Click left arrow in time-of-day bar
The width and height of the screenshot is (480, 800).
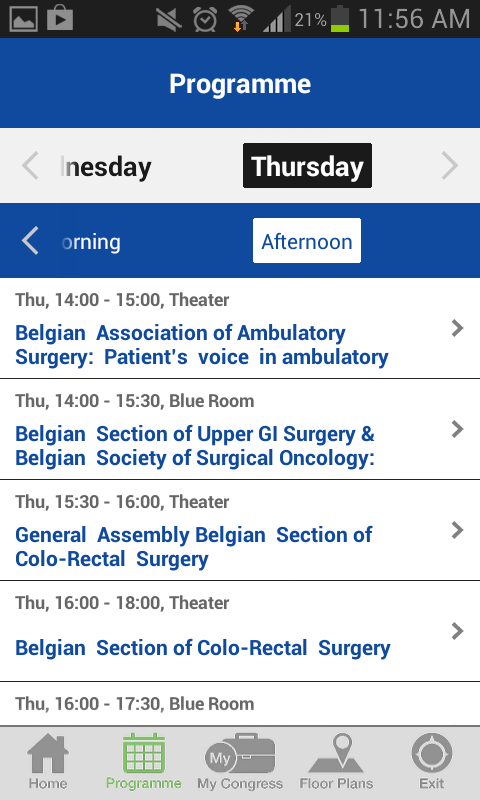point(30,241)
